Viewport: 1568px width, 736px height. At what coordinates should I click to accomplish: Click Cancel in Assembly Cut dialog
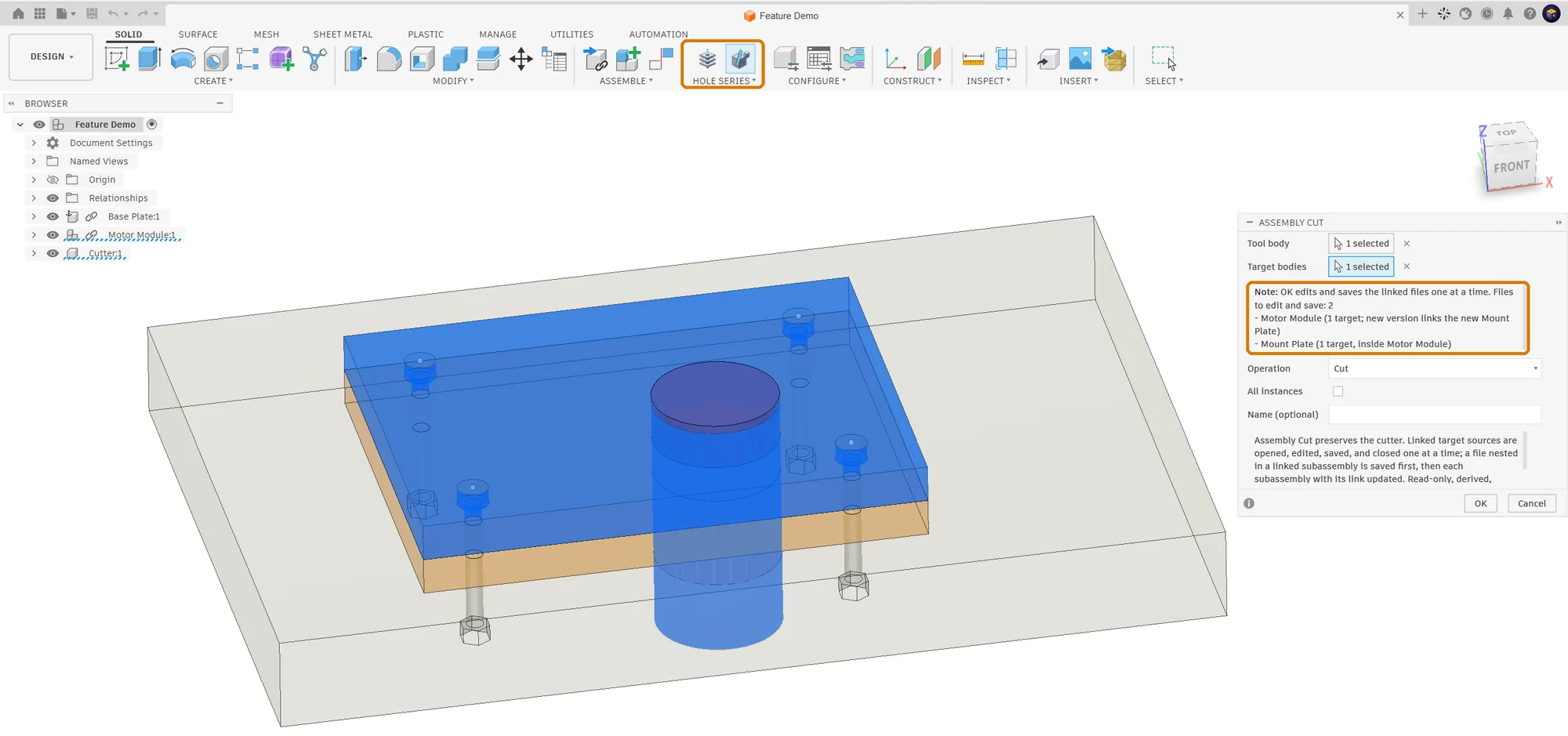click(x=1531, y=503)
